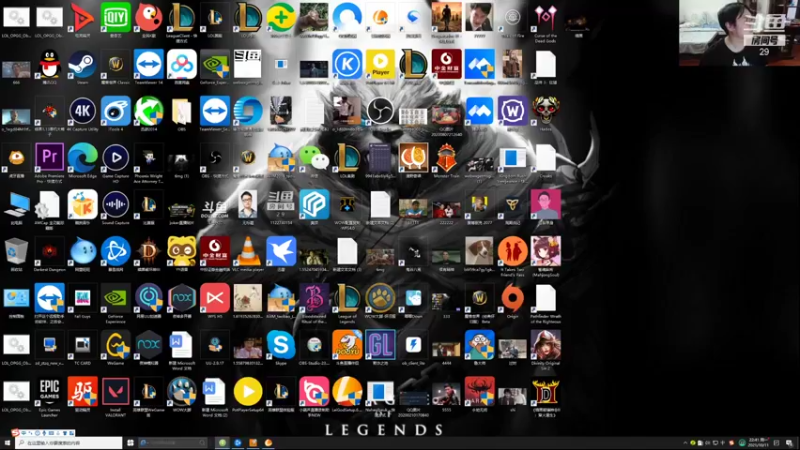Open the Skype desktop shortcut
Viewport: 800px width, 450px height.
tap(281, 345)
